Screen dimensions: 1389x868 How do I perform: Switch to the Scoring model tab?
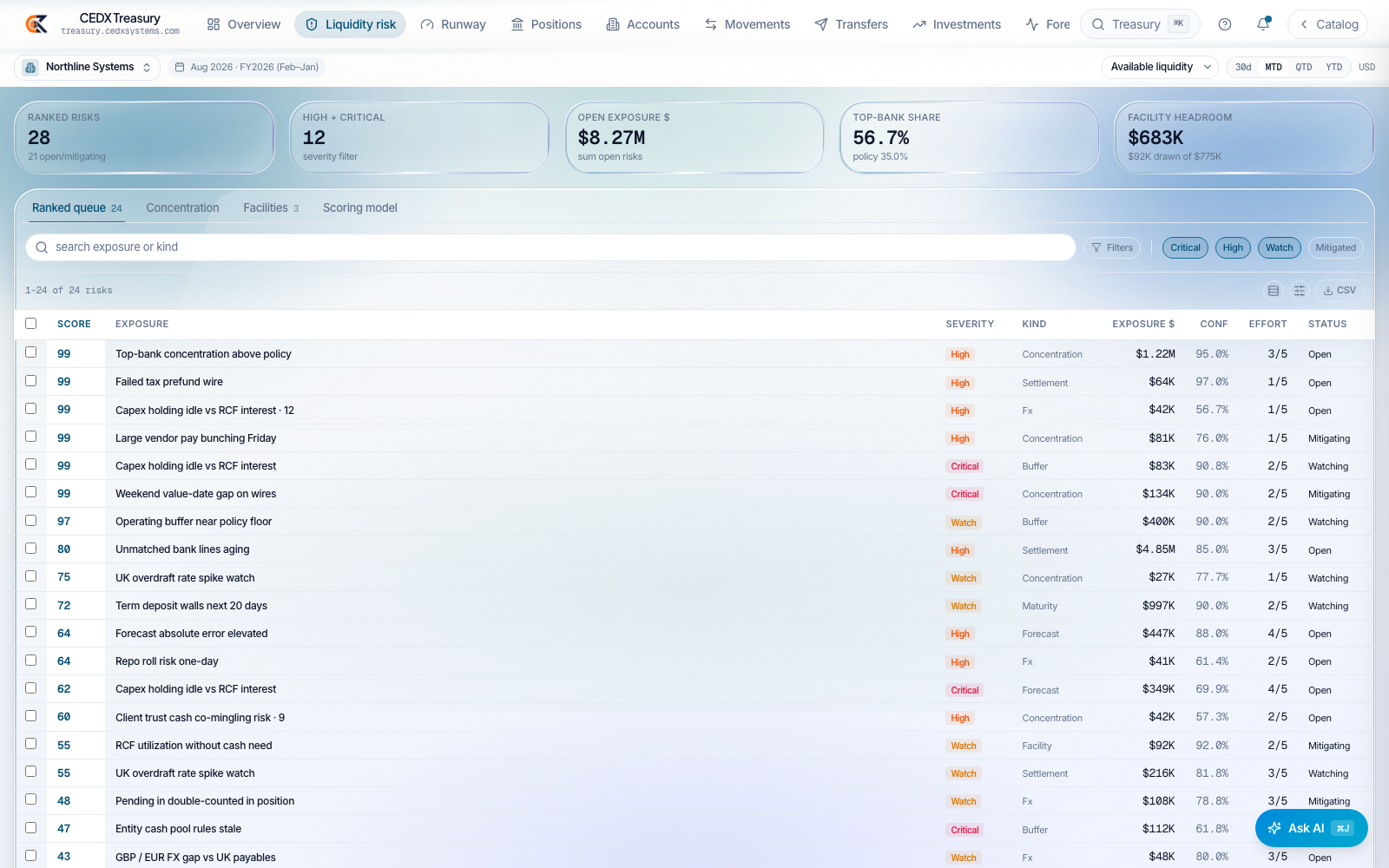pos(360,208)
